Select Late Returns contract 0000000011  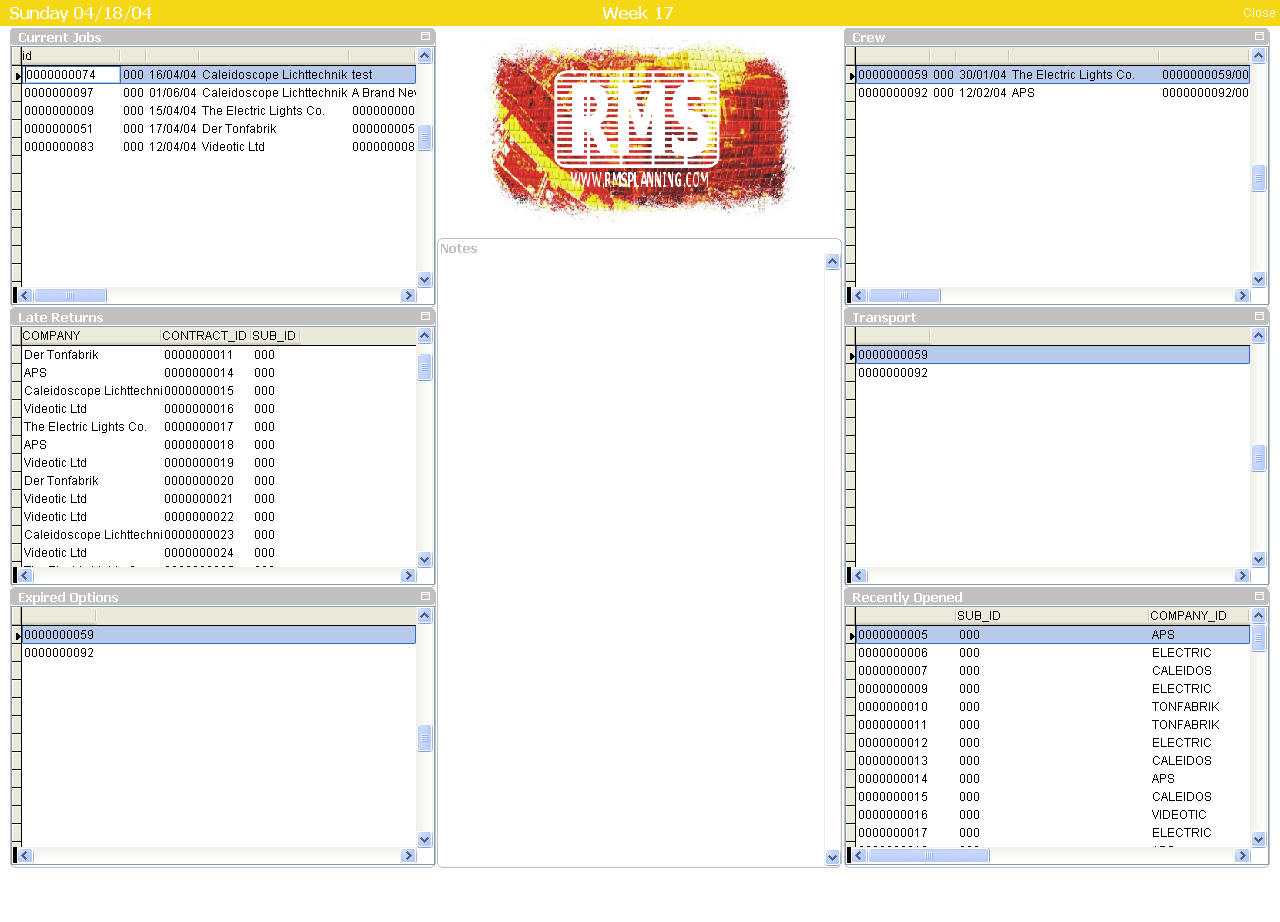point(219,355)
